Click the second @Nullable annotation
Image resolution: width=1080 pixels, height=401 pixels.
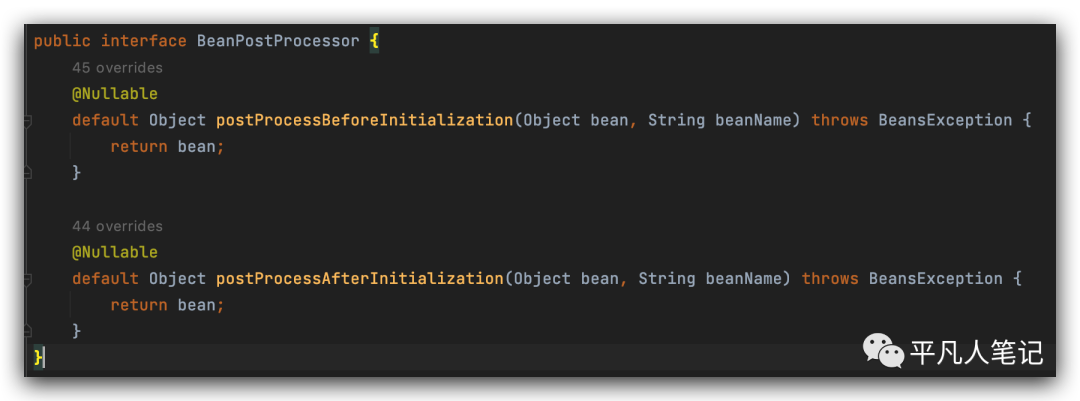pyautogui.click(x=115, y=252)
